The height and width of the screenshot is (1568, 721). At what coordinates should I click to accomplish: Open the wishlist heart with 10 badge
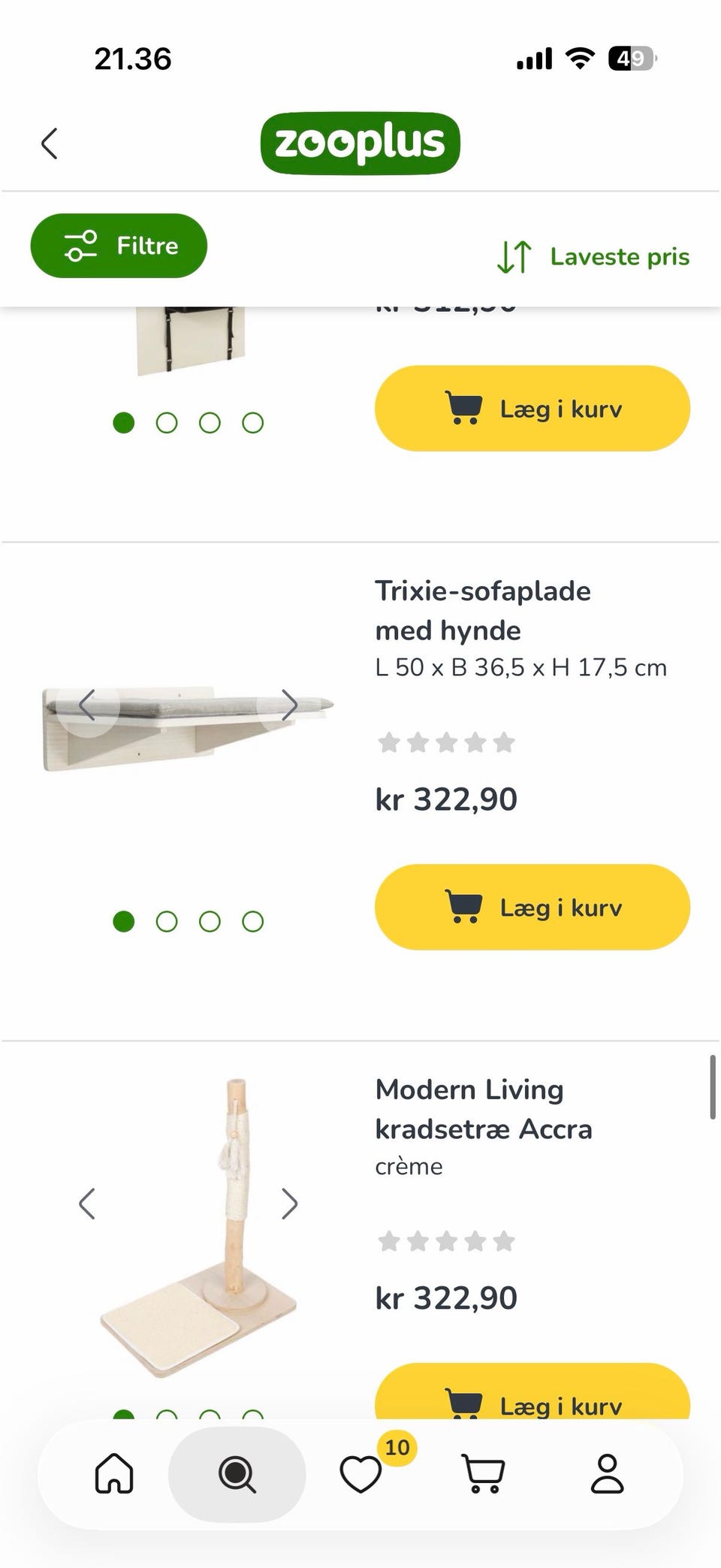click(361, 1473)
